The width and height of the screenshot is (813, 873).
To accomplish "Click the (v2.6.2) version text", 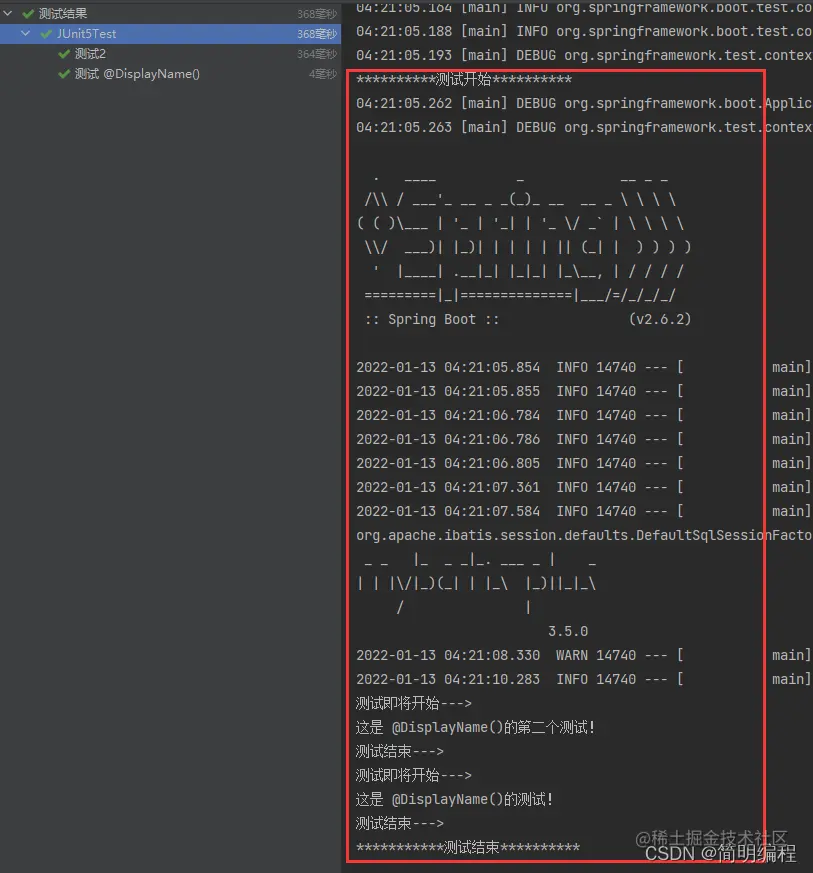I will [660, 319].
